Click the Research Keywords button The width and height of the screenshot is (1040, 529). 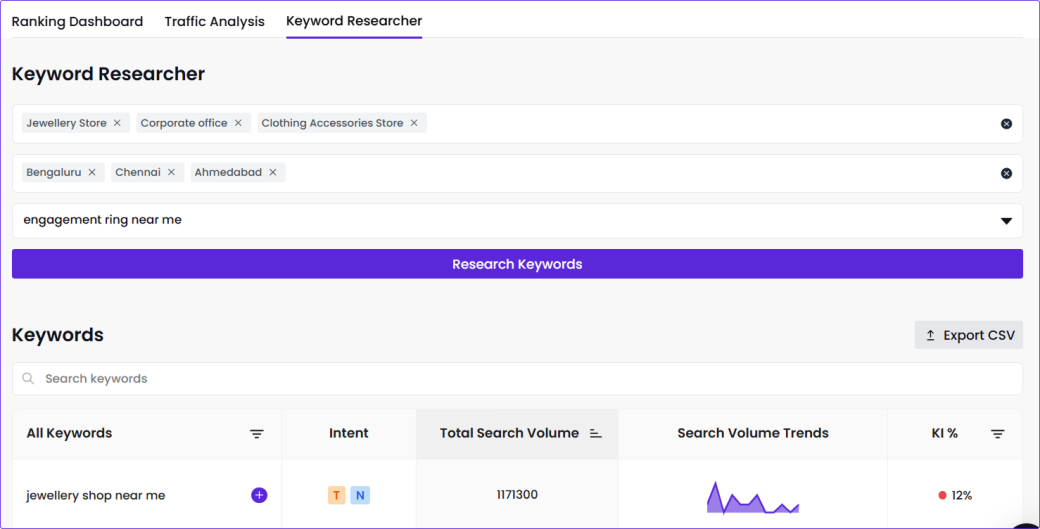517,264
